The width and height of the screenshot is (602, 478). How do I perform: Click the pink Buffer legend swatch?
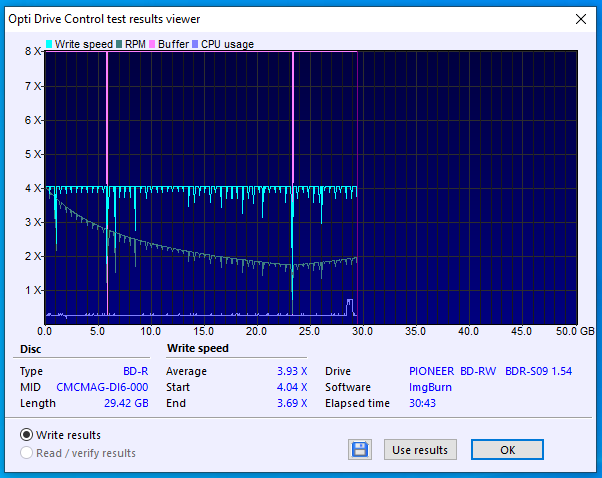pyautogui.click(x=152, y=44)
